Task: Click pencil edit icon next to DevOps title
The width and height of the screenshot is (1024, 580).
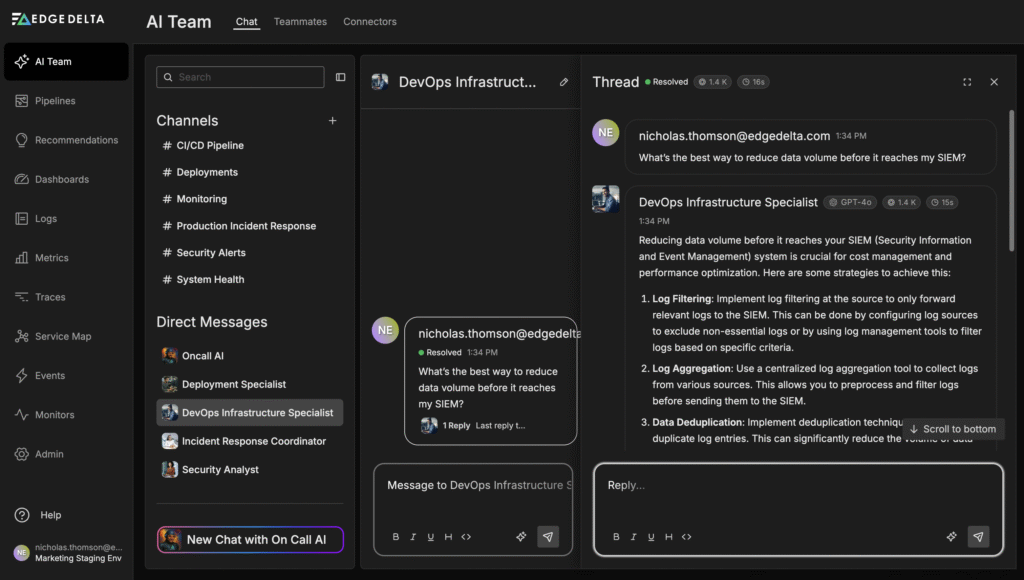Action: click(564, 82)
